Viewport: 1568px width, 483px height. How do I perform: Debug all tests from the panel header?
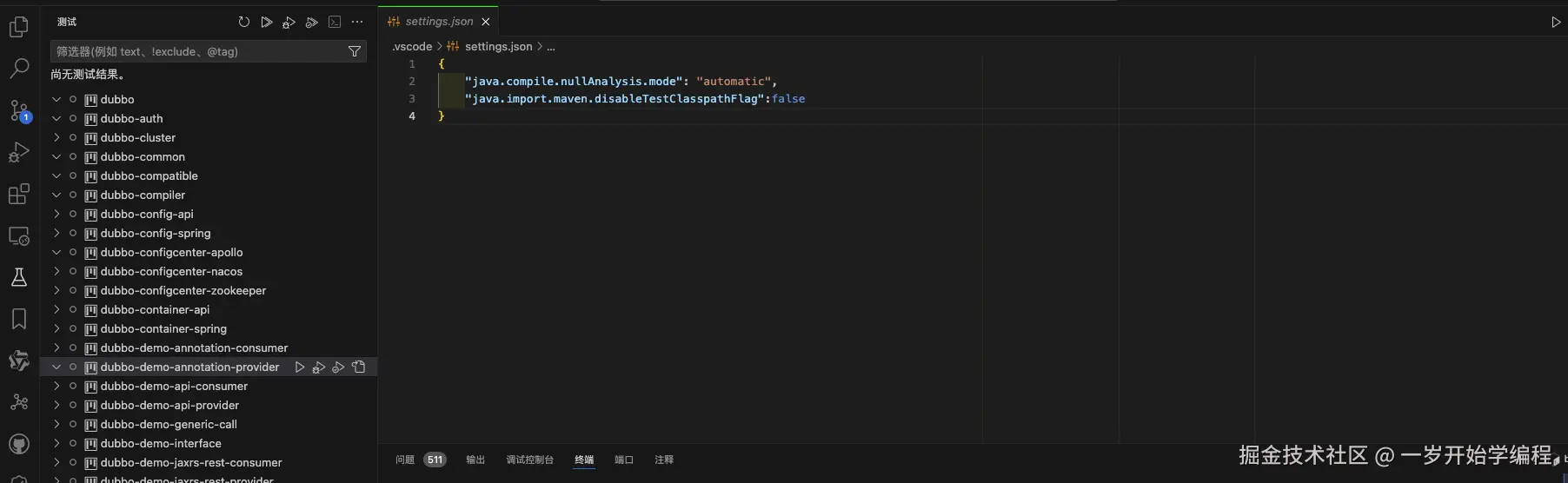click(x=289, y=22)
